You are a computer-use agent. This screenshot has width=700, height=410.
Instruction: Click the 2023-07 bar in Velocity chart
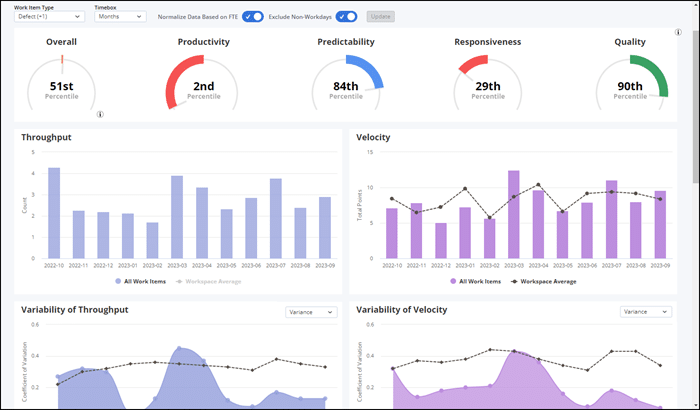pos(612,219)
